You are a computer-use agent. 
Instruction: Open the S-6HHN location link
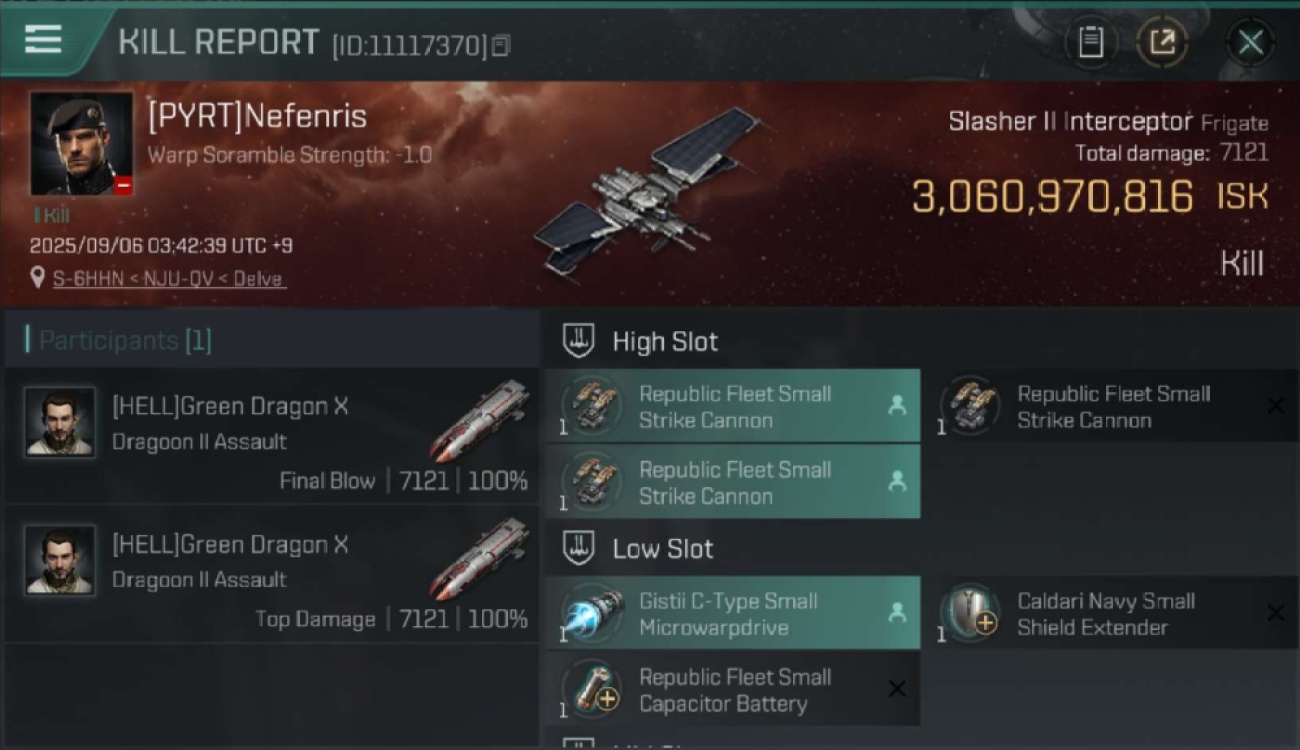[x=169, y=279]
